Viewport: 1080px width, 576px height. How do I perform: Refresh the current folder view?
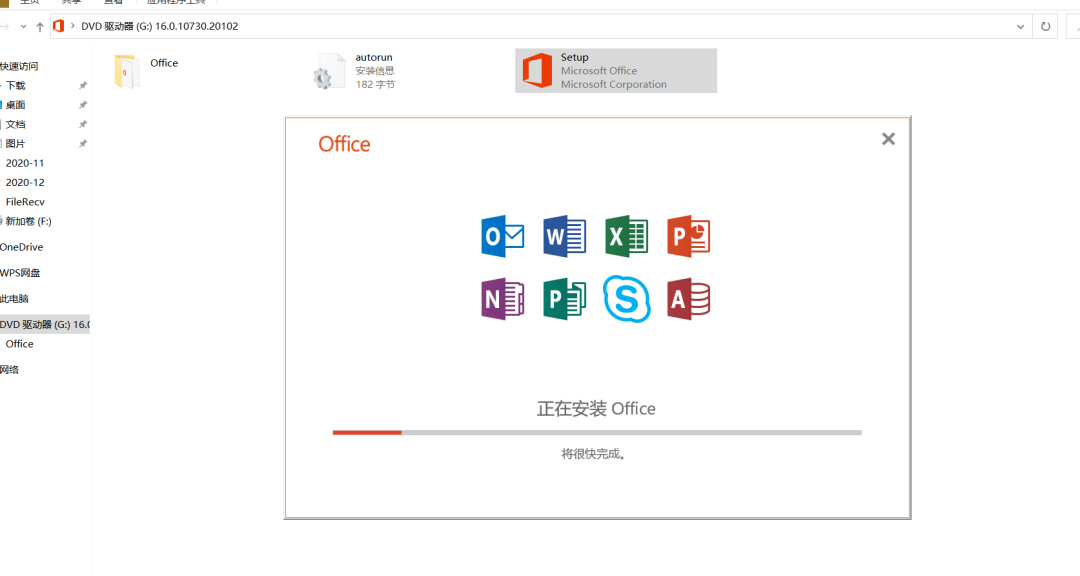click(1046, 27)
